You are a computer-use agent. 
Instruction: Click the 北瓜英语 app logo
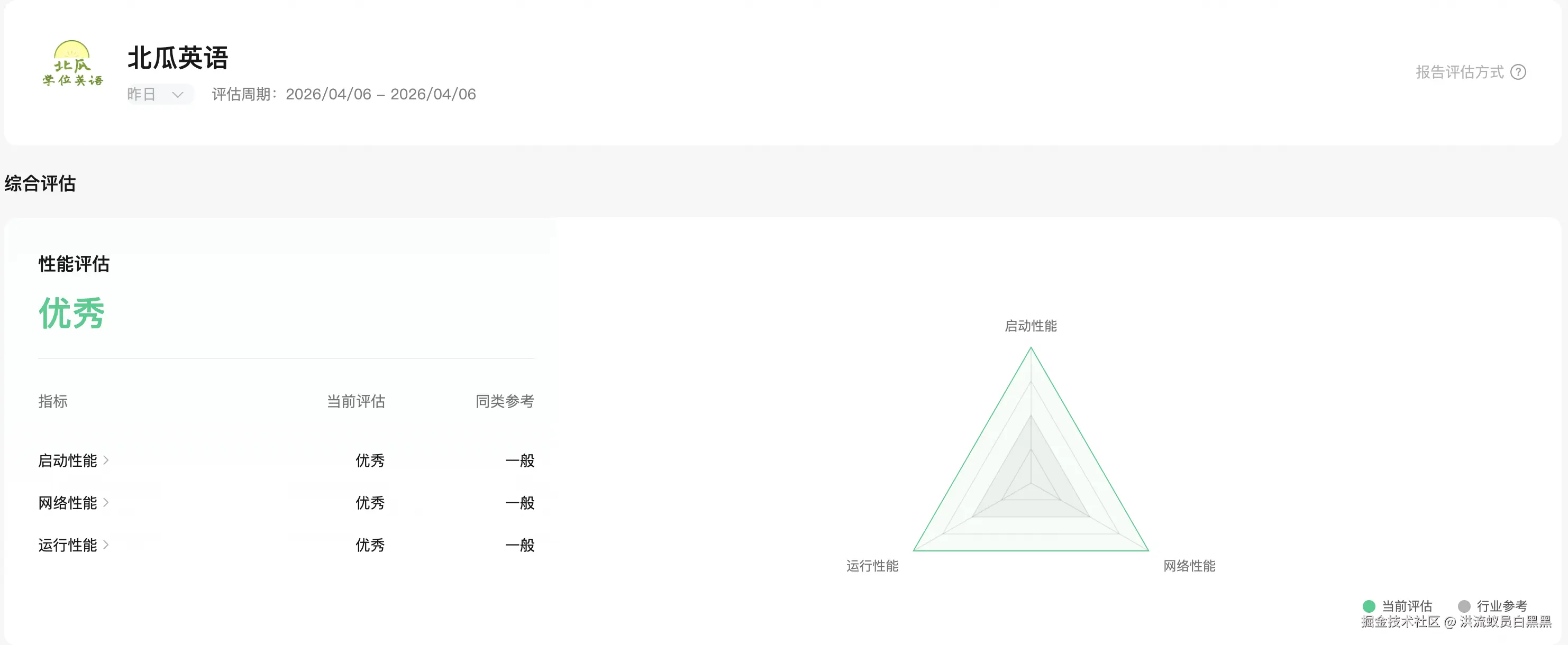coord(72,64)
